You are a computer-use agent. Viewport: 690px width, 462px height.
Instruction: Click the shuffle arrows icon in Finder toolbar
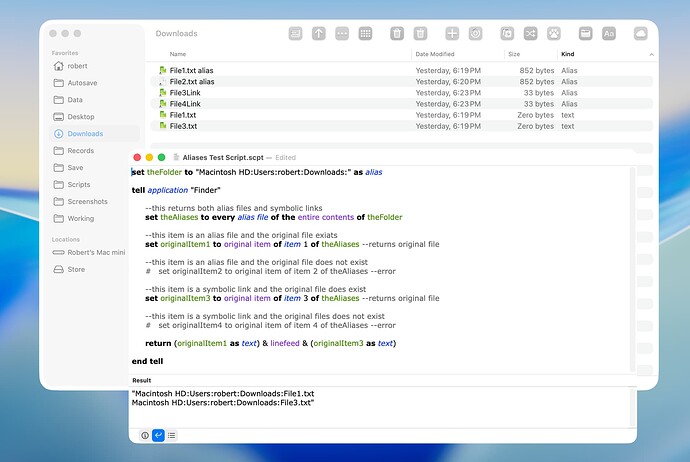pos(530,33)
